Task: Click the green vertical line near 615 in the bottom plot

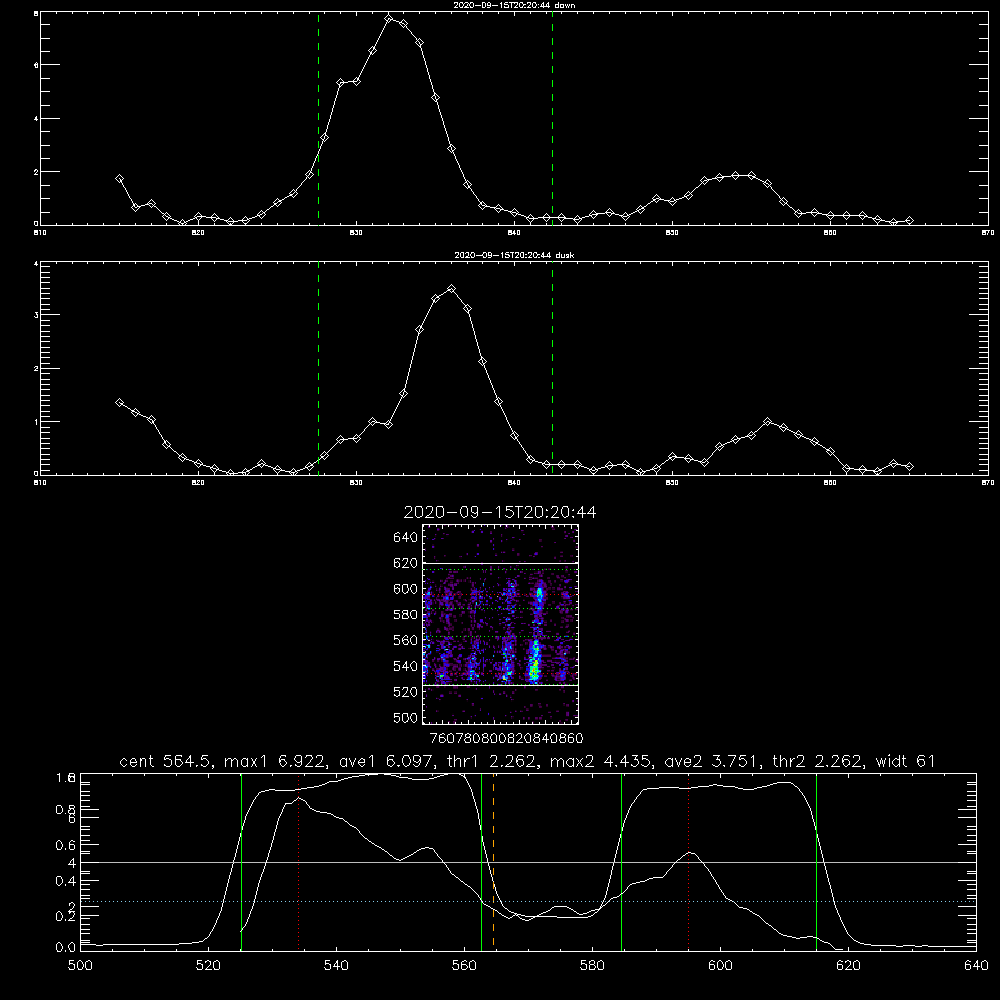Action: pos(816,862)
